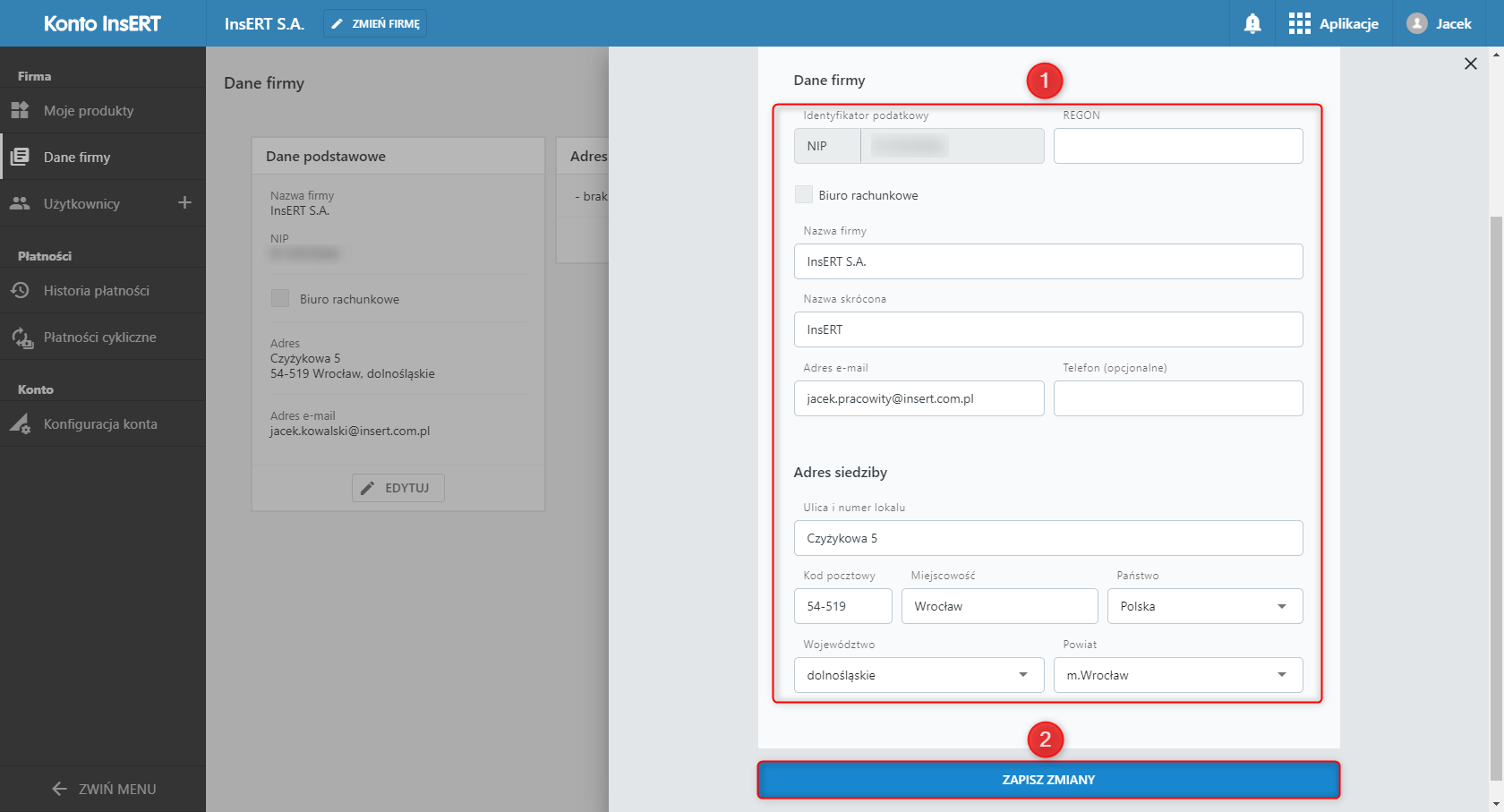The image size is (1504, 812).
Task: Click Miejscowość field with Wrocław
Action: [x=999, y=606]
